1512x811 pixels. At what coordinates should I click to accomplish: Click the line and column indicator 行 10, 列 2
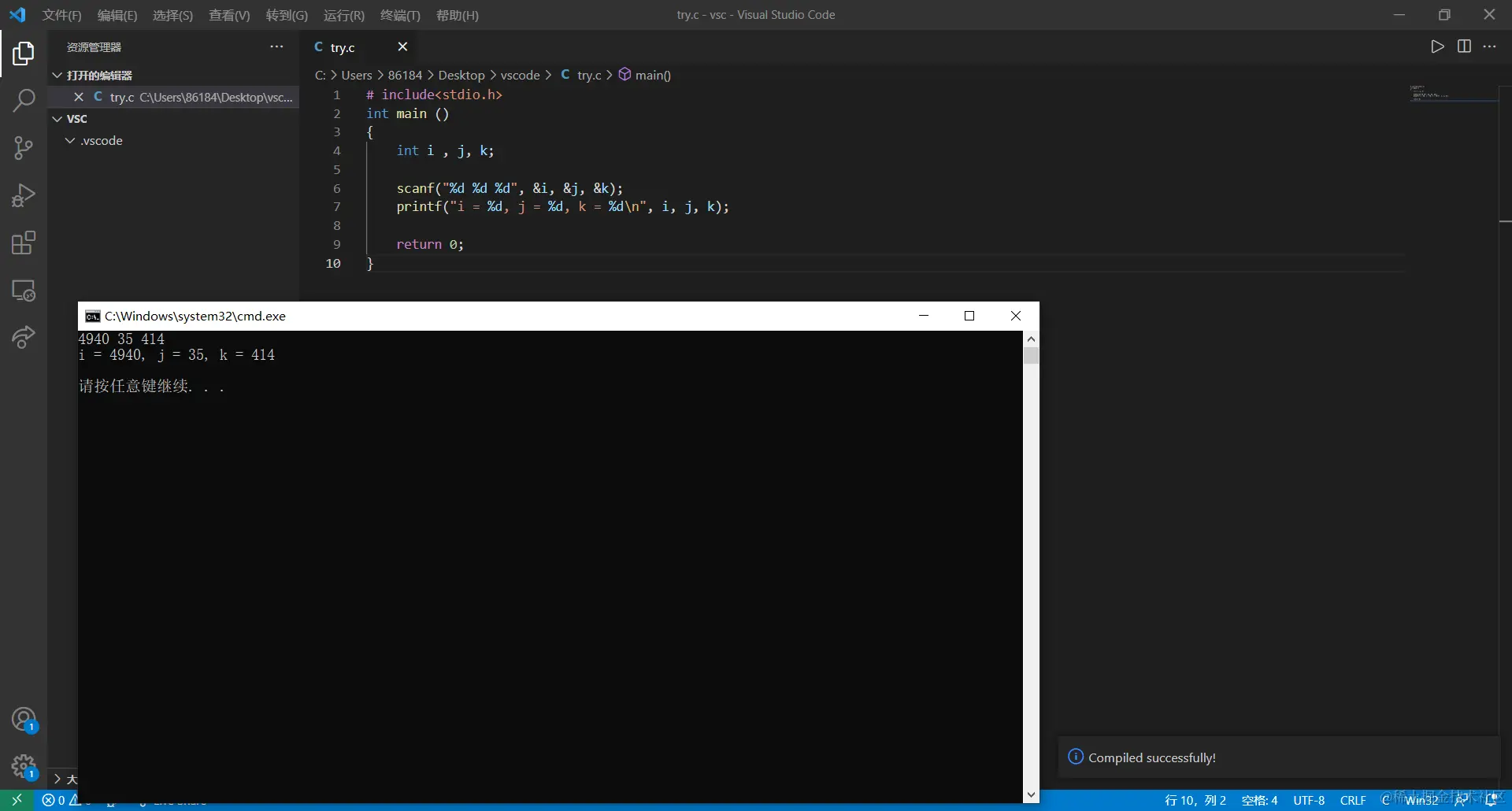click(1195, 800)
